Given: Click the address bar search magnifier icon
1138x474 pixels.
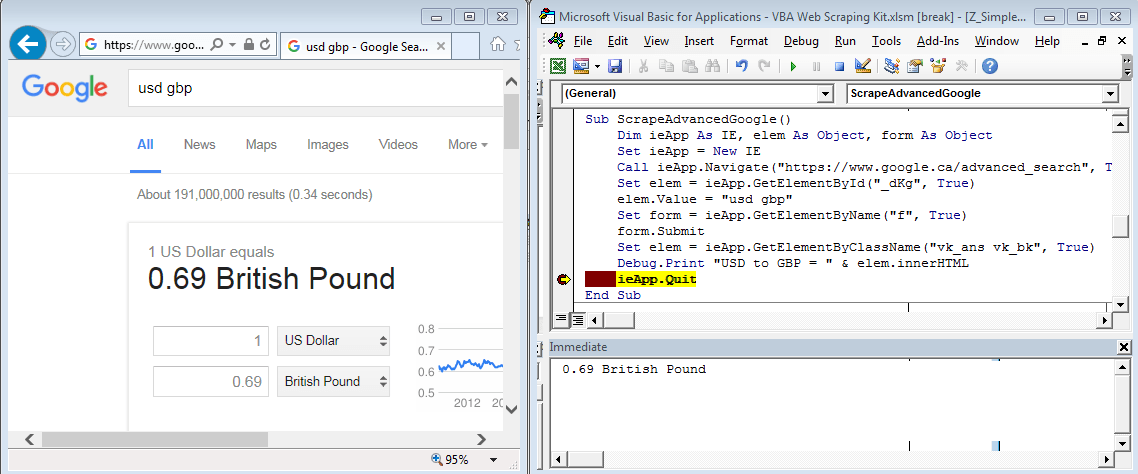Looking at the screenshot, I should click(x=216, y=45).
